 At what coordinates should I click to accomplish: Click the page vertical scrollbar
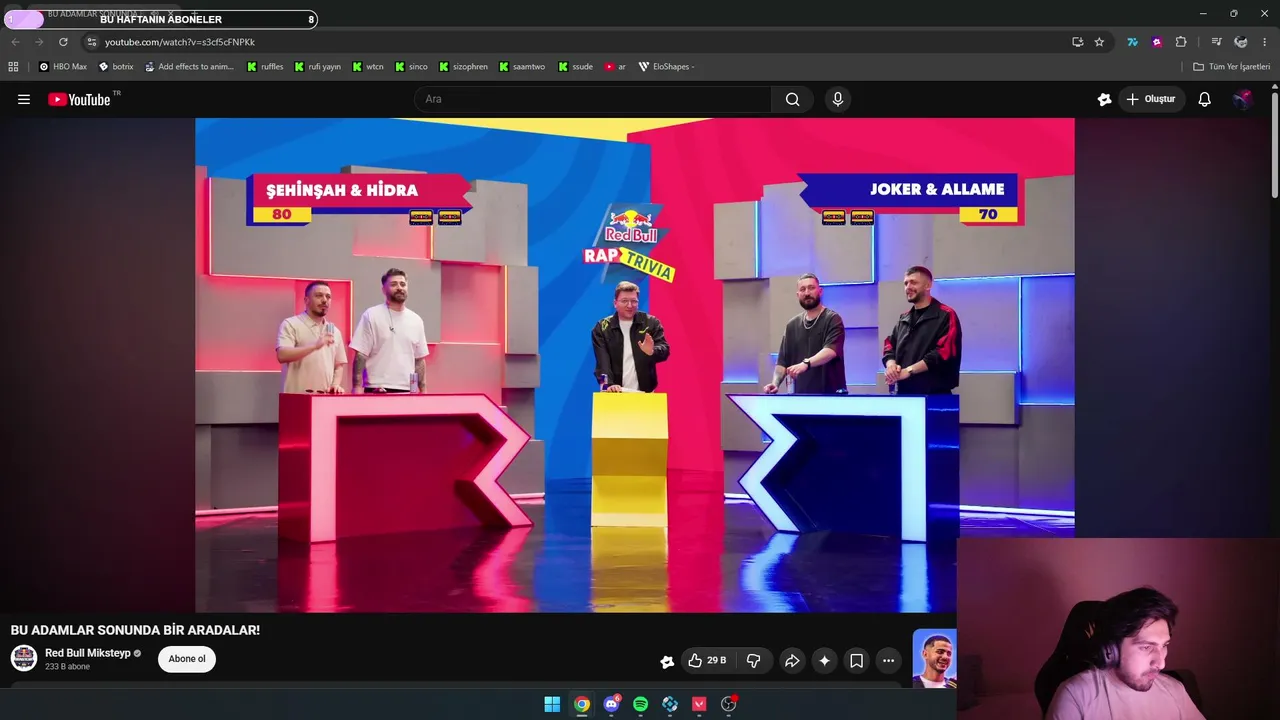1274,145
